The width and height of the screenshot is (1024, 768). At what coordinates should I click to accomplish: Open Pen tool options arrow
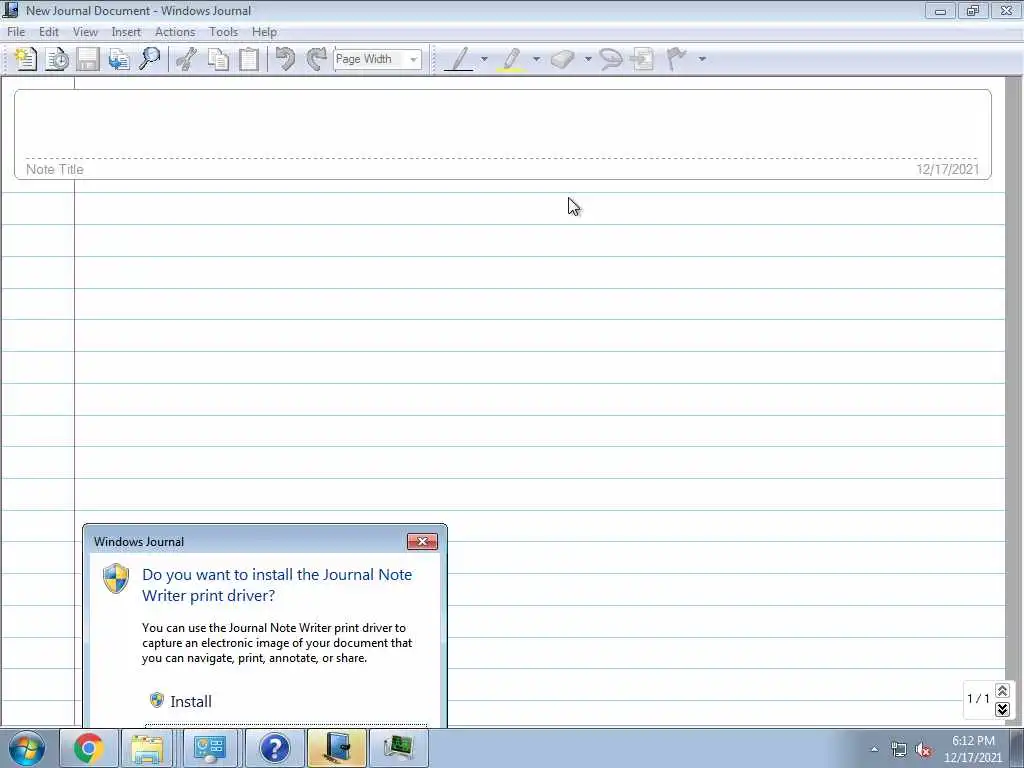484,59
